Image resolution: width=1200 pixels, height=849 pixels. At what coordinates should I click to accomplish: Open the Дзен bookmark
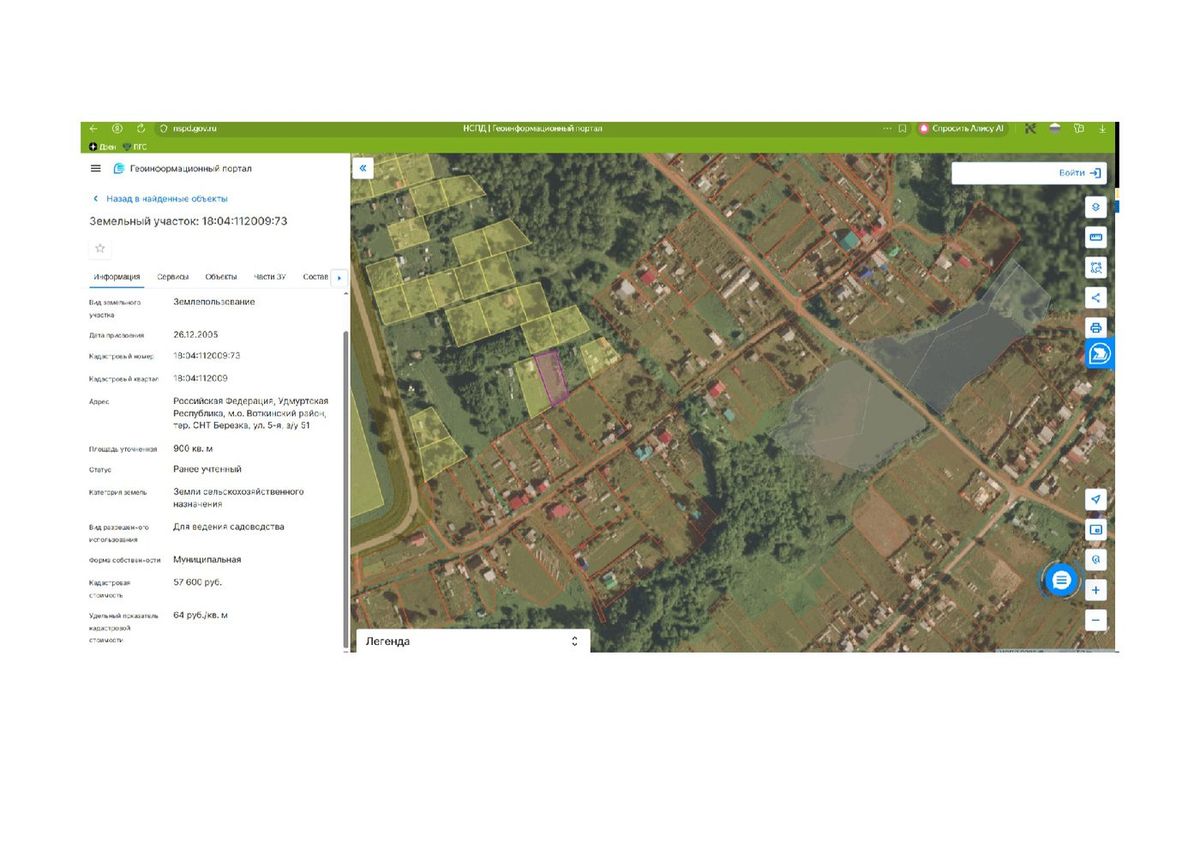(102, 147)
